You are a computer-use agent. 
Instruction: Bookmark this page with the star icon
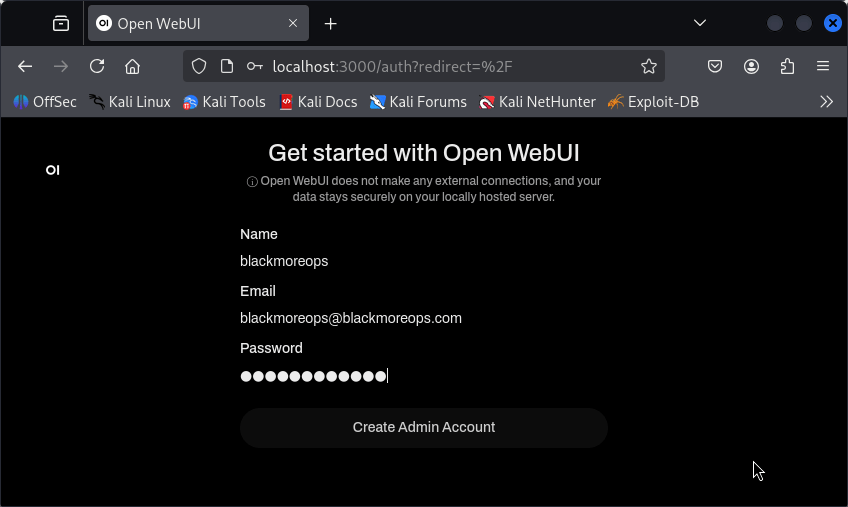648,67
